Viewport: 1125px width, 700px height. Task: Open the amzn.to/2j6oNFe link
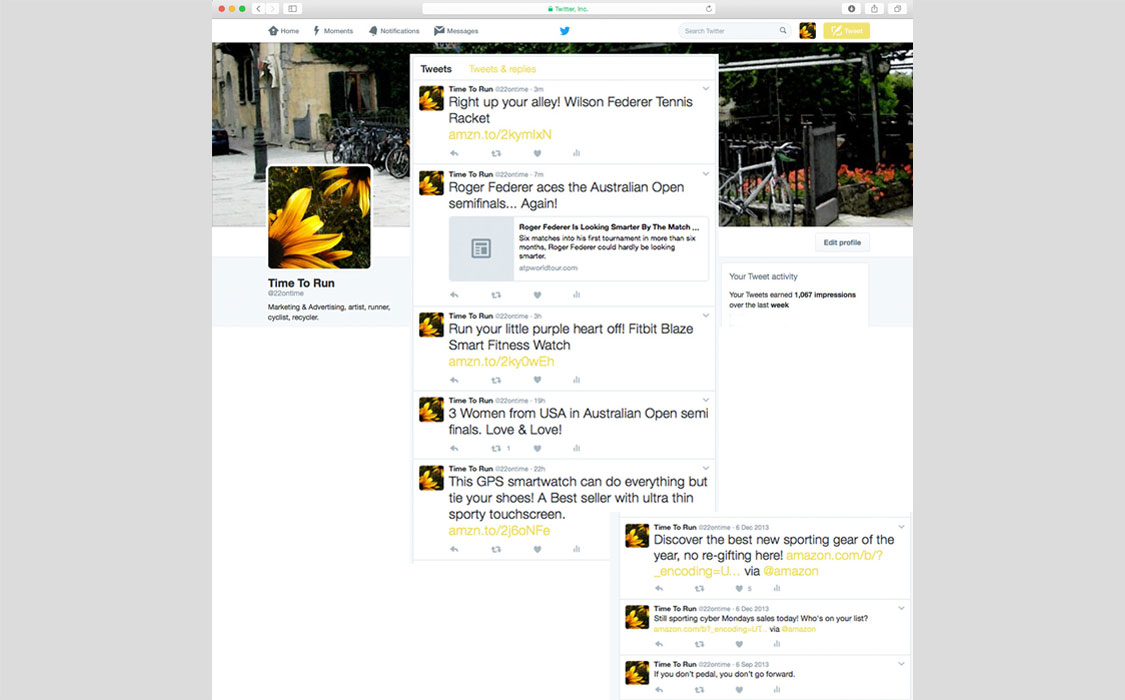coord(499,531)
